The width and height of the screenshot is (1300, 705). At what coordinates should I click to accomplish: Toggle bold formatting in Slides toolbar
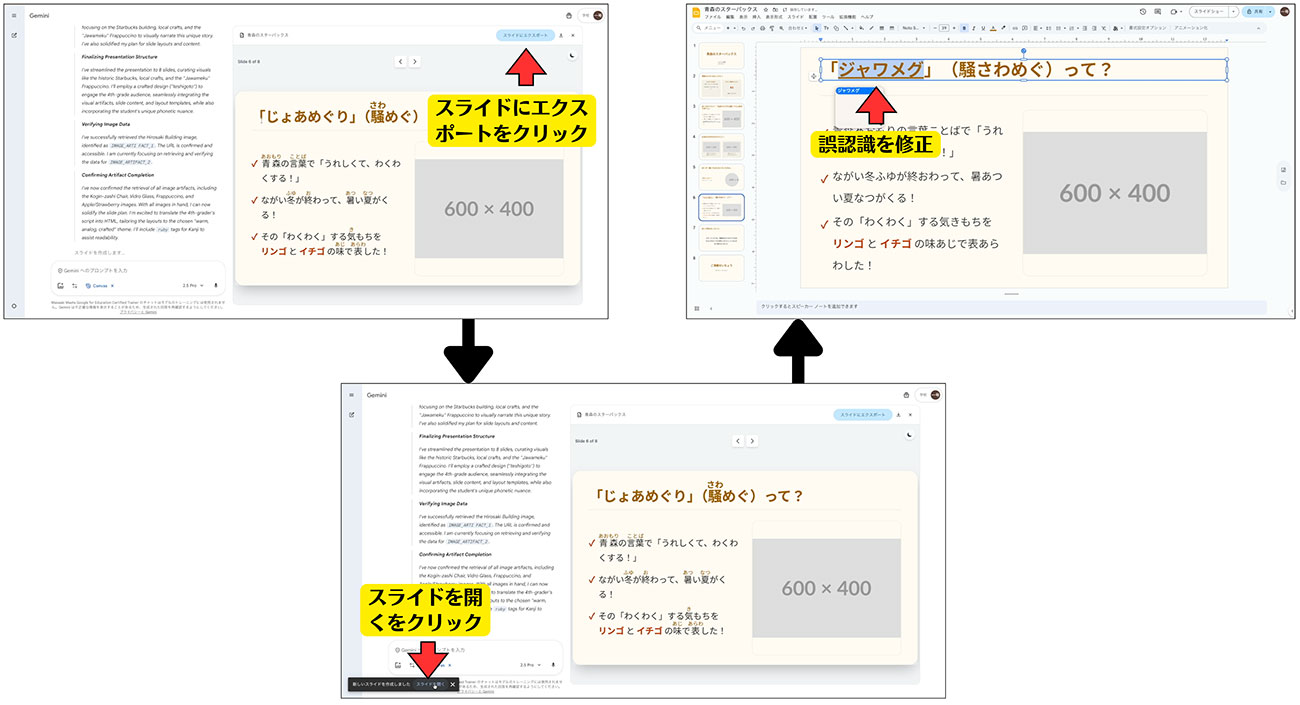tap(964, 28)
